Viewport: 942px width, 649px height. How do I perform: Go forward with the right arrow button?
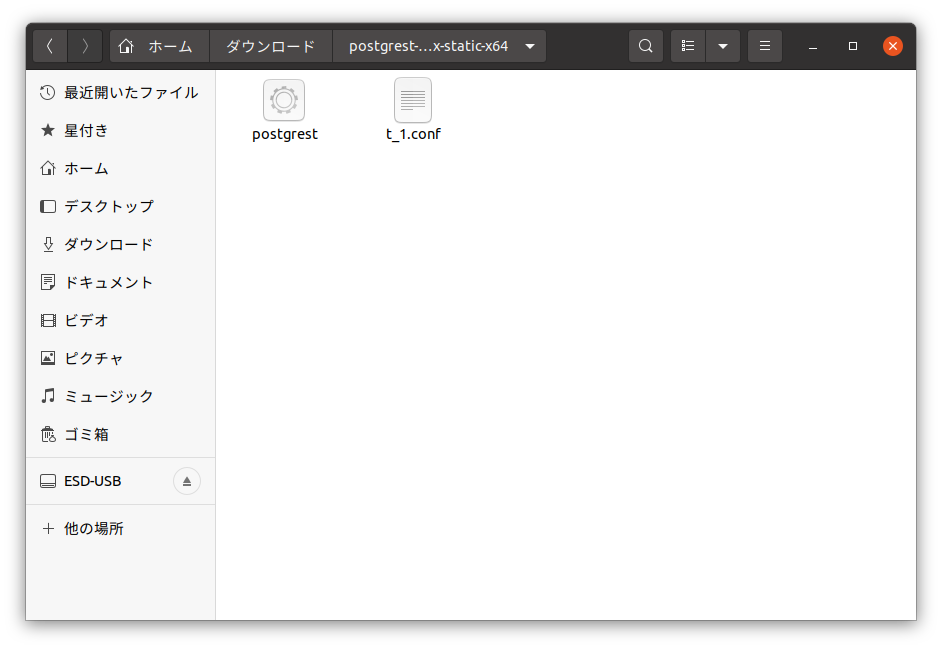click(85, 46)
